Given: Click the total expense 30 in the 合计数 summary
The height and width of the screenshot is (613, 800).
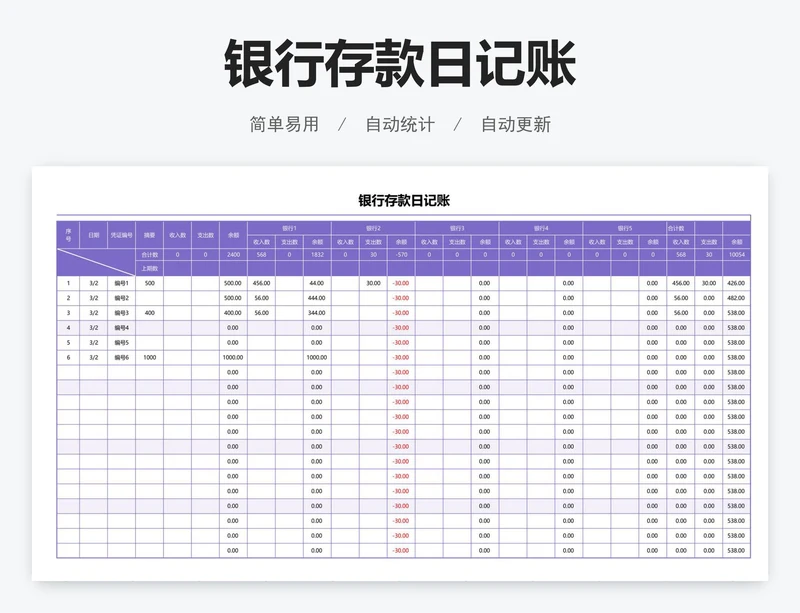Looking at the screenshot, I should pos(709,254).
